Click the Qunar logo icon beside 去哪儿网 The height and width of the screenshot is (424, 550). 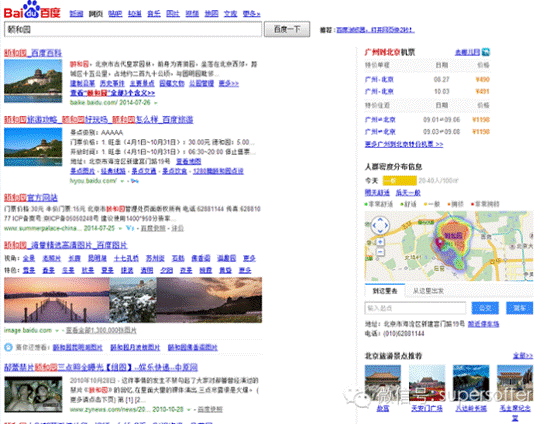[486, 52]
